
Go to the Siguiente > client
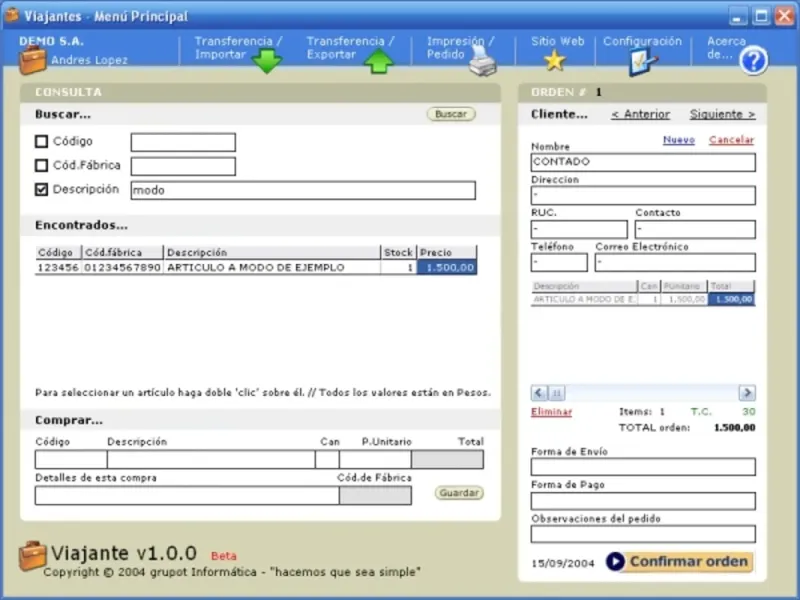pos(722,114)
